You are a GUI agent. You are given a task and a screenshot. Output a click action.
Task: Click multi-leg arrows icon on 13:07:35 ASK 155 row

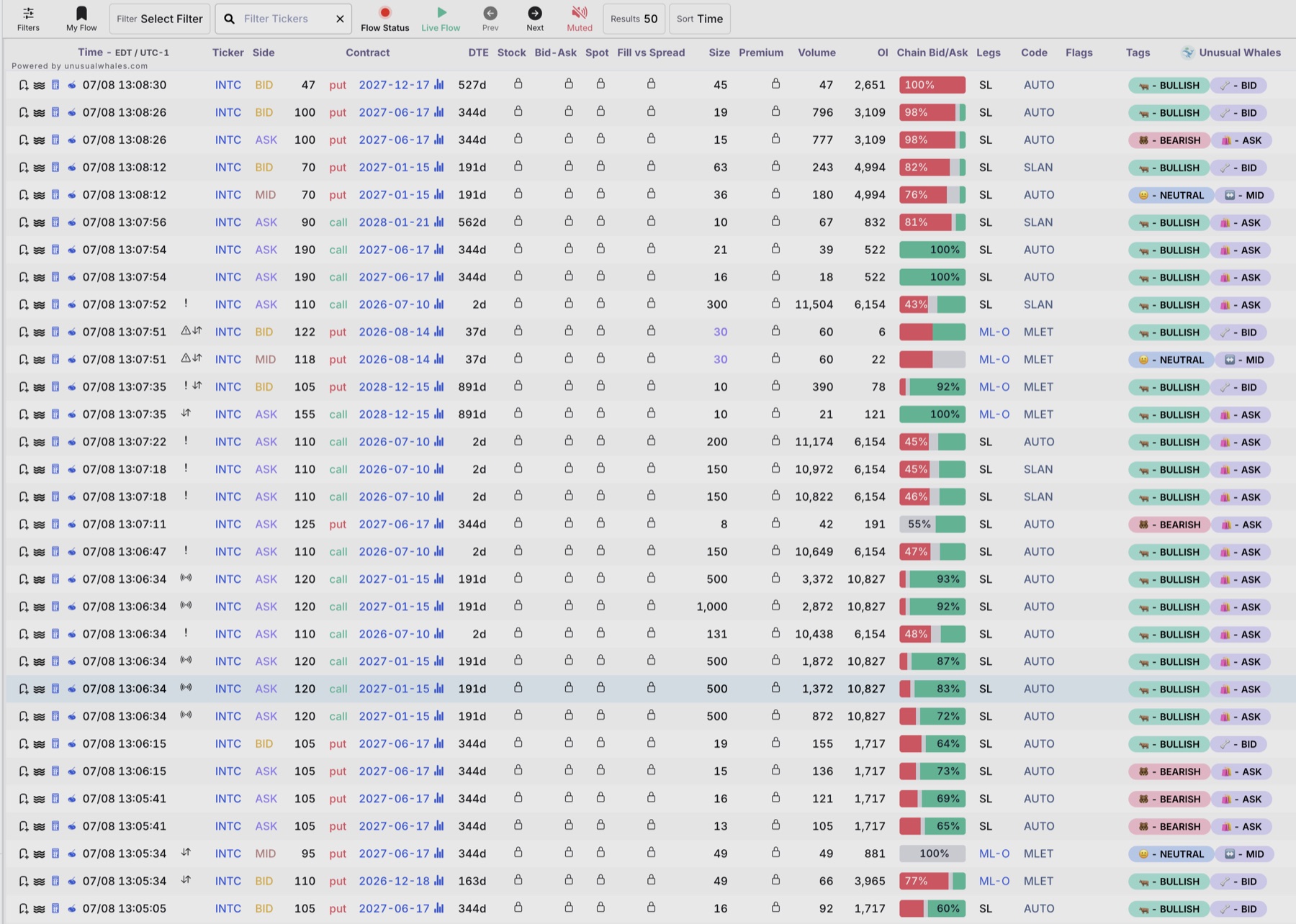(186, 413)
